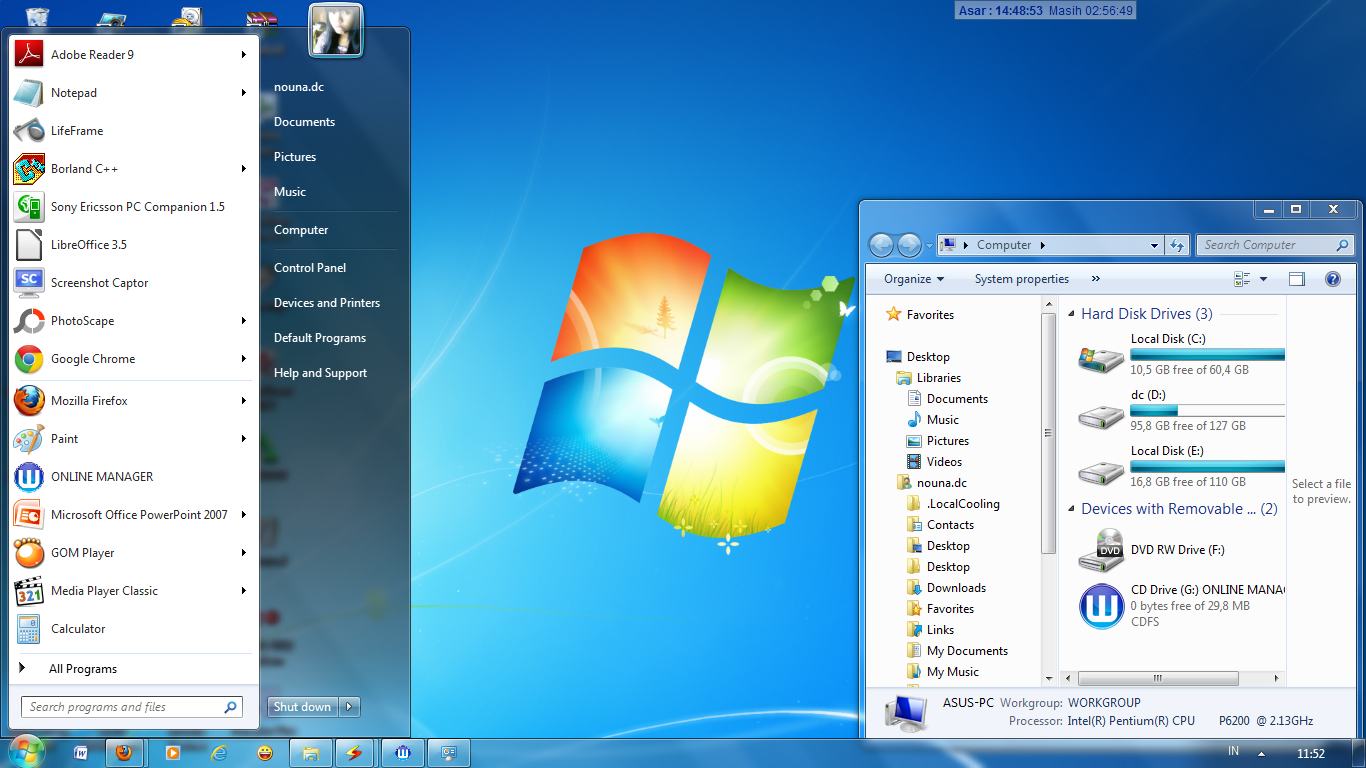The width and height of the screenshot is (1366, 768).
Task: Expand the Google Chrome jump list arrow
Action: pyautogui.click(x=243, y=359)
